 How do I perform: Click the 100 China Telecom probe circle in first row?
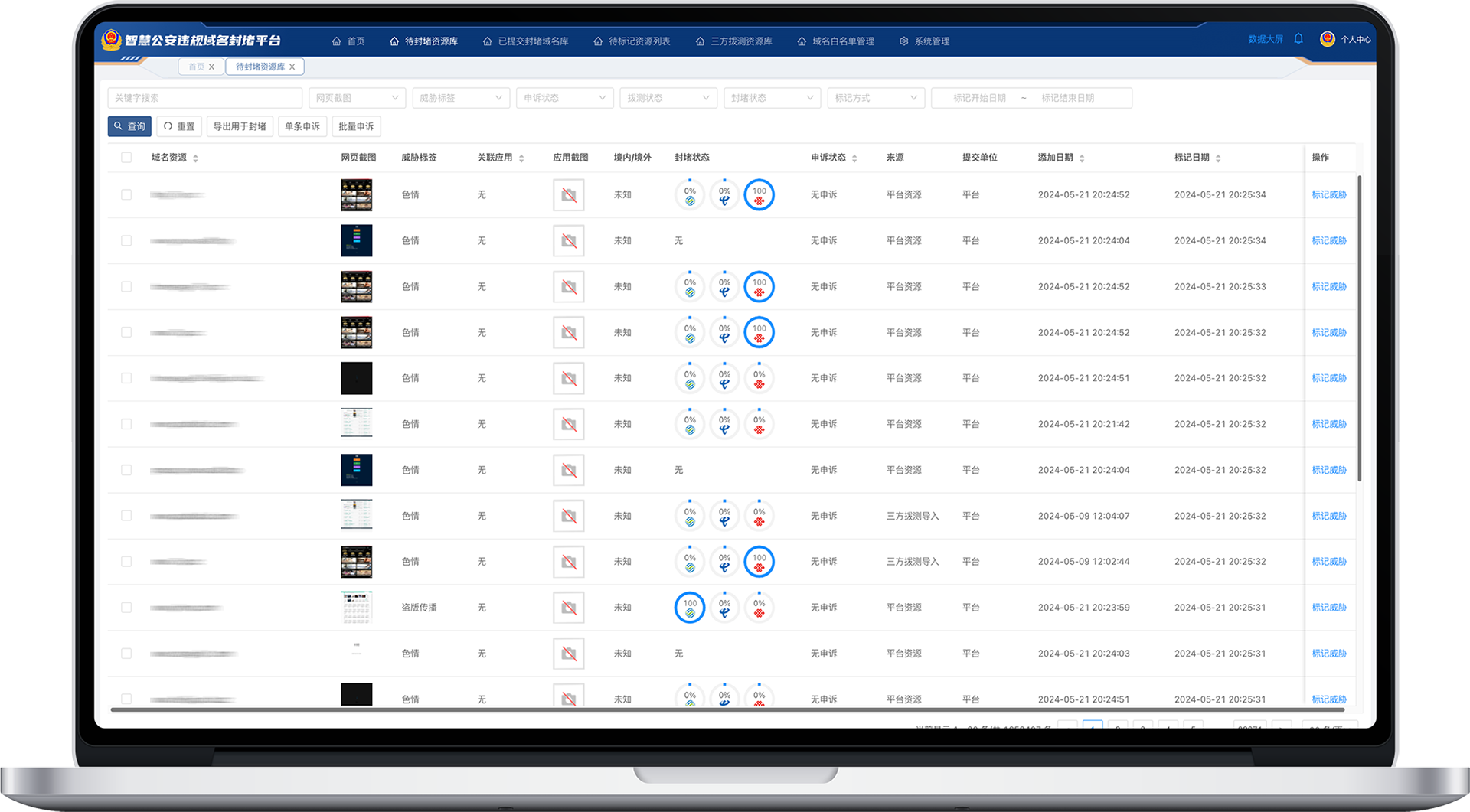[x=759, y=195]
